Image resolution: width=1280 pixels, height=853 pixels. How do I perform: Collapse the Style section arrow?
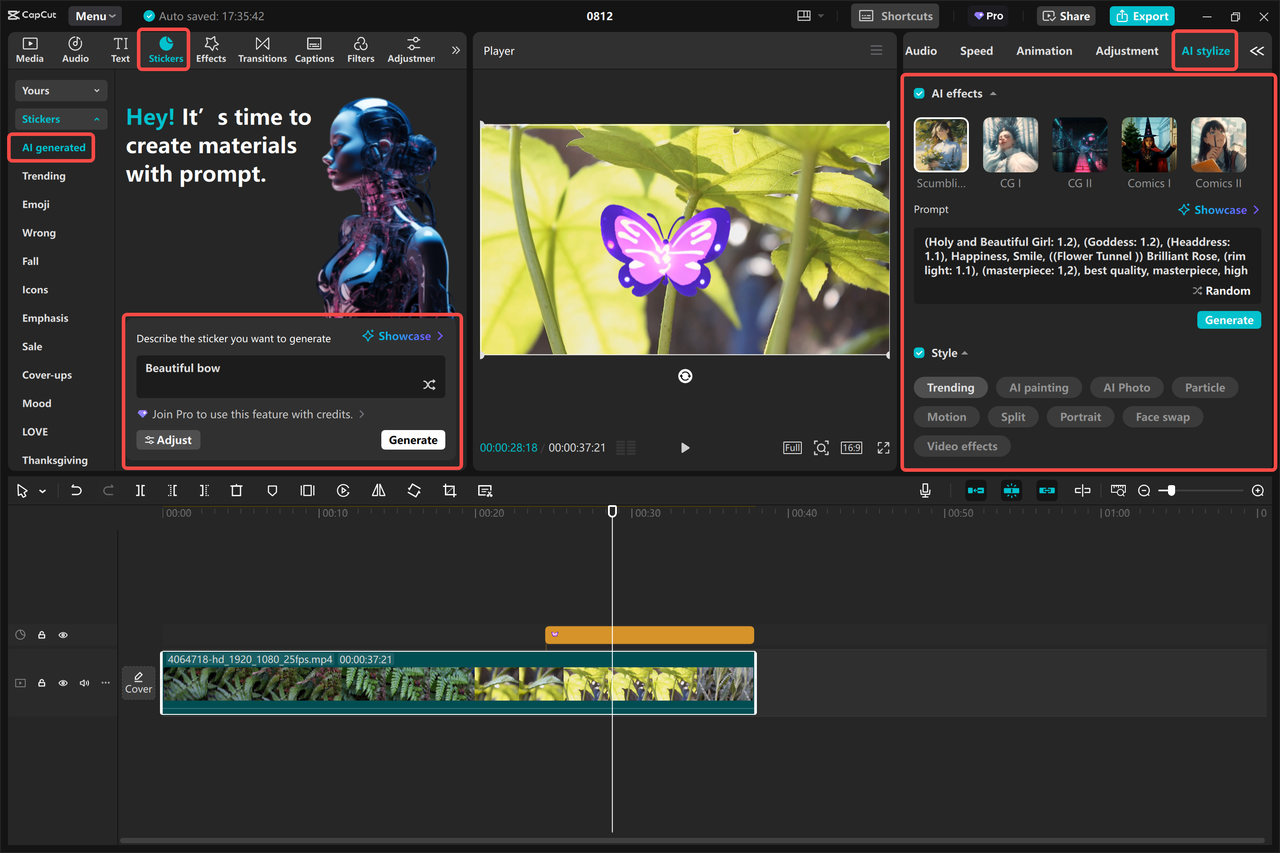tap(965, 354)
